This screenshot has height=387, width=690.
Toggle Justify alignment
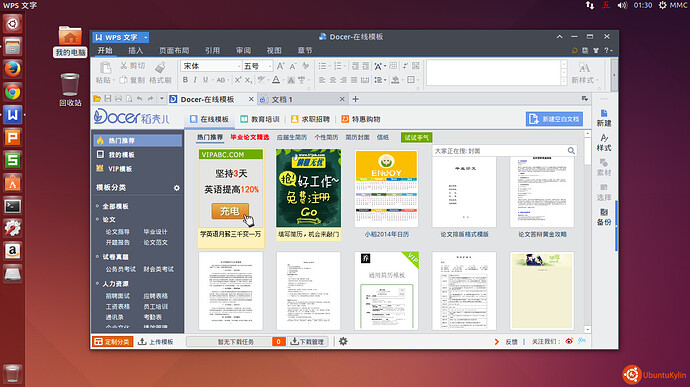(354, 80)
